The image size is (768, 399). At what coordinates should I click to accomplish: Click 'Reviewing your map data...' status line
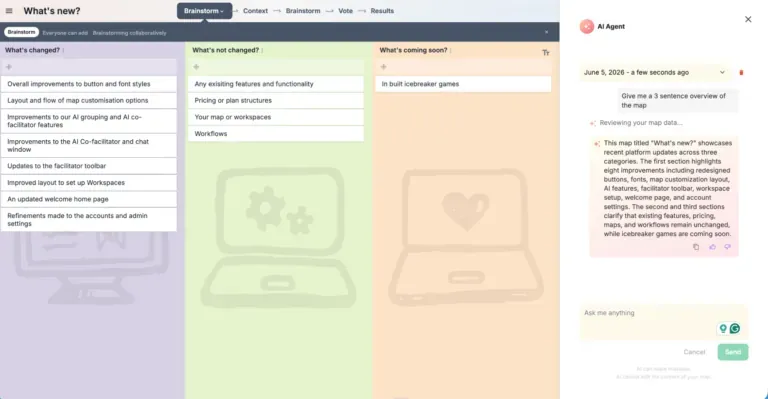pos(641,123)
